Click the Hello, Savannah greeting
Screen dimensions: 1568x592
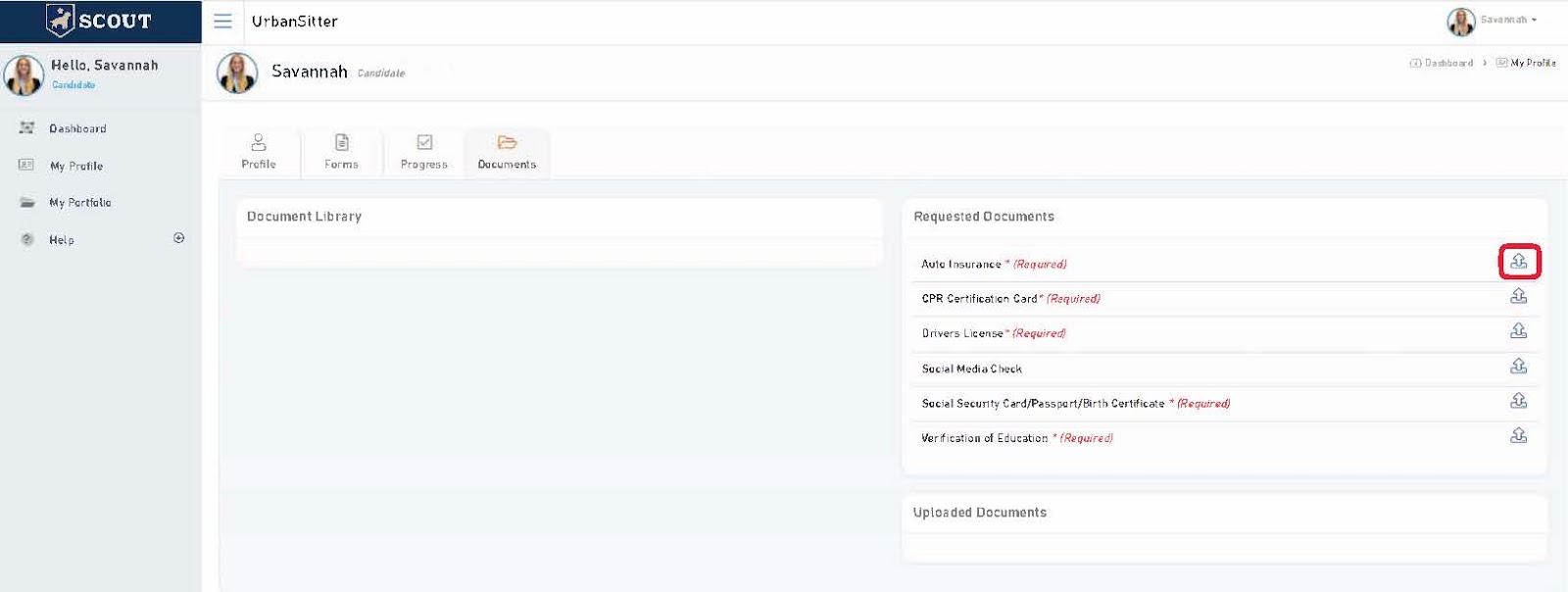105,66
